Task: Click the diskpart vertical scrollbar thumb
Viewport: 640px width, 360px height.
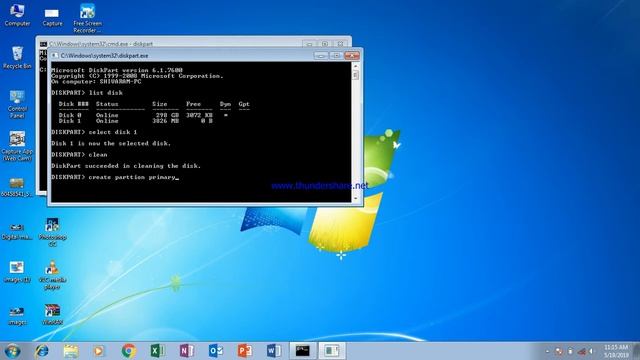Action: [x=356, y=75]
